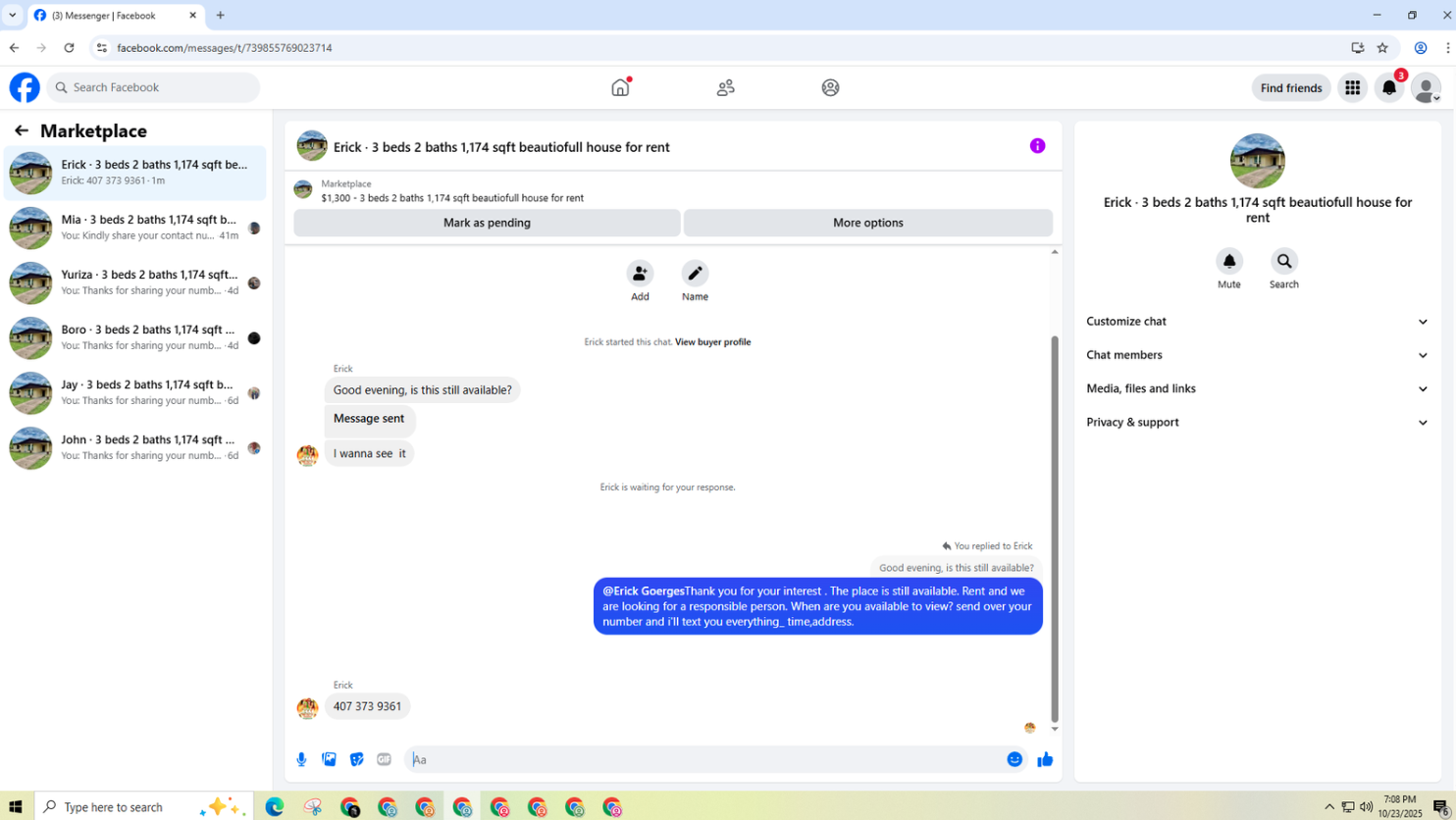Image resolution: width=1456 pixels, height=820 pixels.
Task: Open the Windows notification center icon
Action: point(1440,807)
